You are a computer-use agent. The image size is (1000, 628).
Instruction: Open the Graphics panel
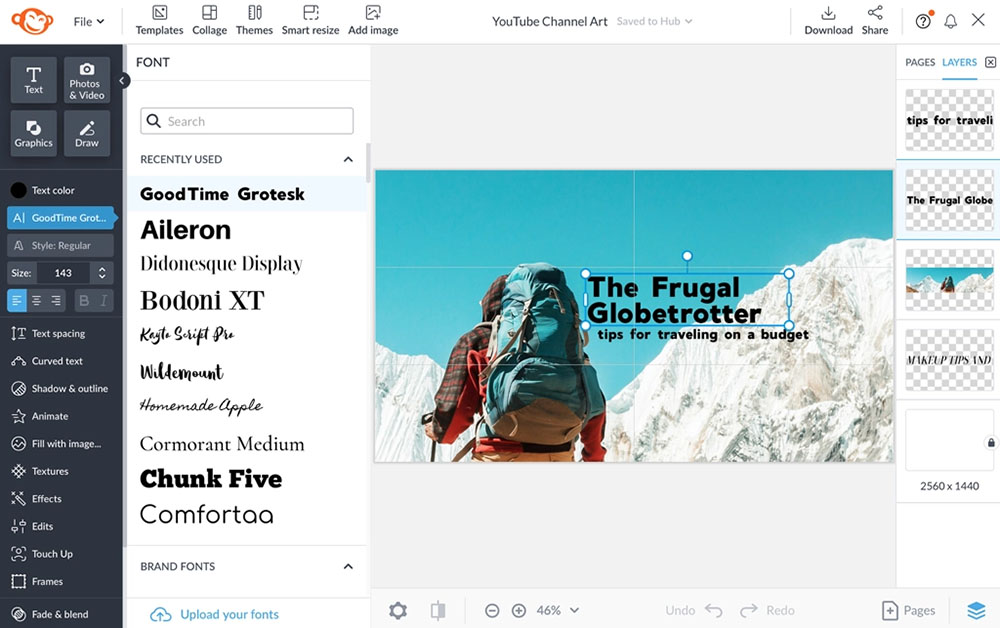pos(33,133)
